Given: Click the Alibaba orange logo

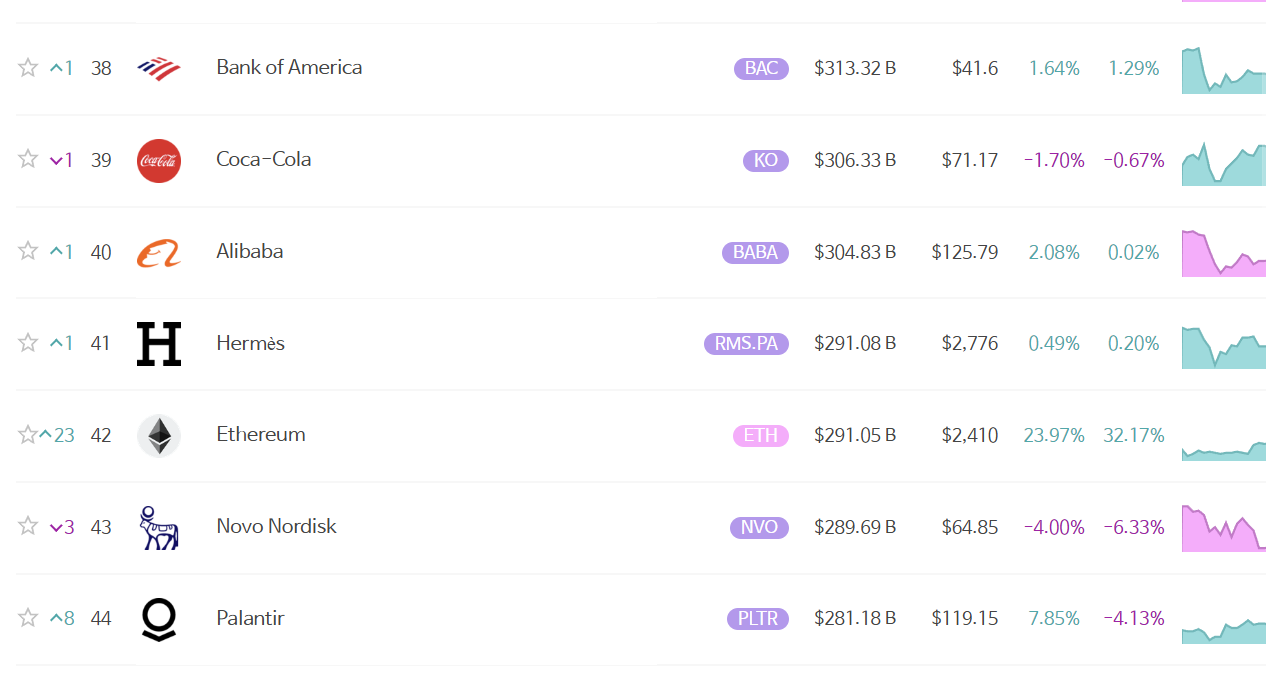Looking at the screenshot, I should (158, 252).
